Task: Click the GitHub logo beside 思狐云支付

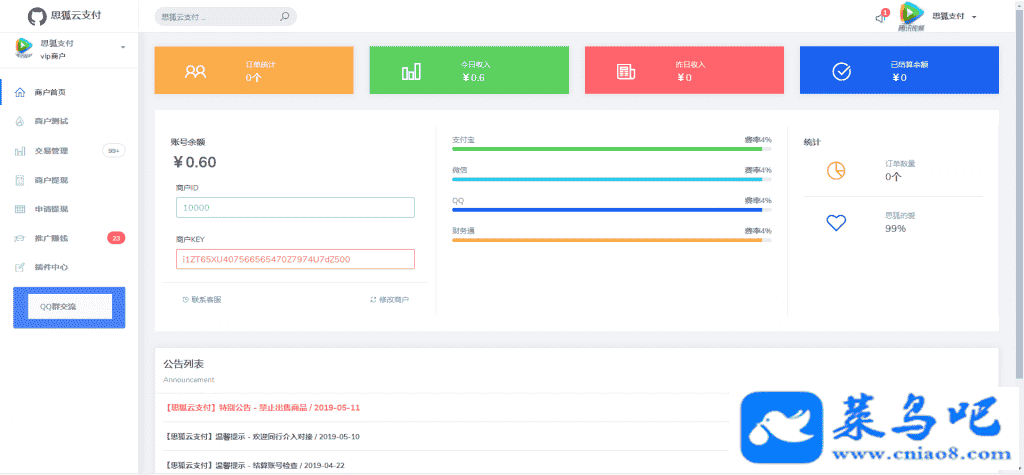Action: pyautogui.click(x=36, y=17)
